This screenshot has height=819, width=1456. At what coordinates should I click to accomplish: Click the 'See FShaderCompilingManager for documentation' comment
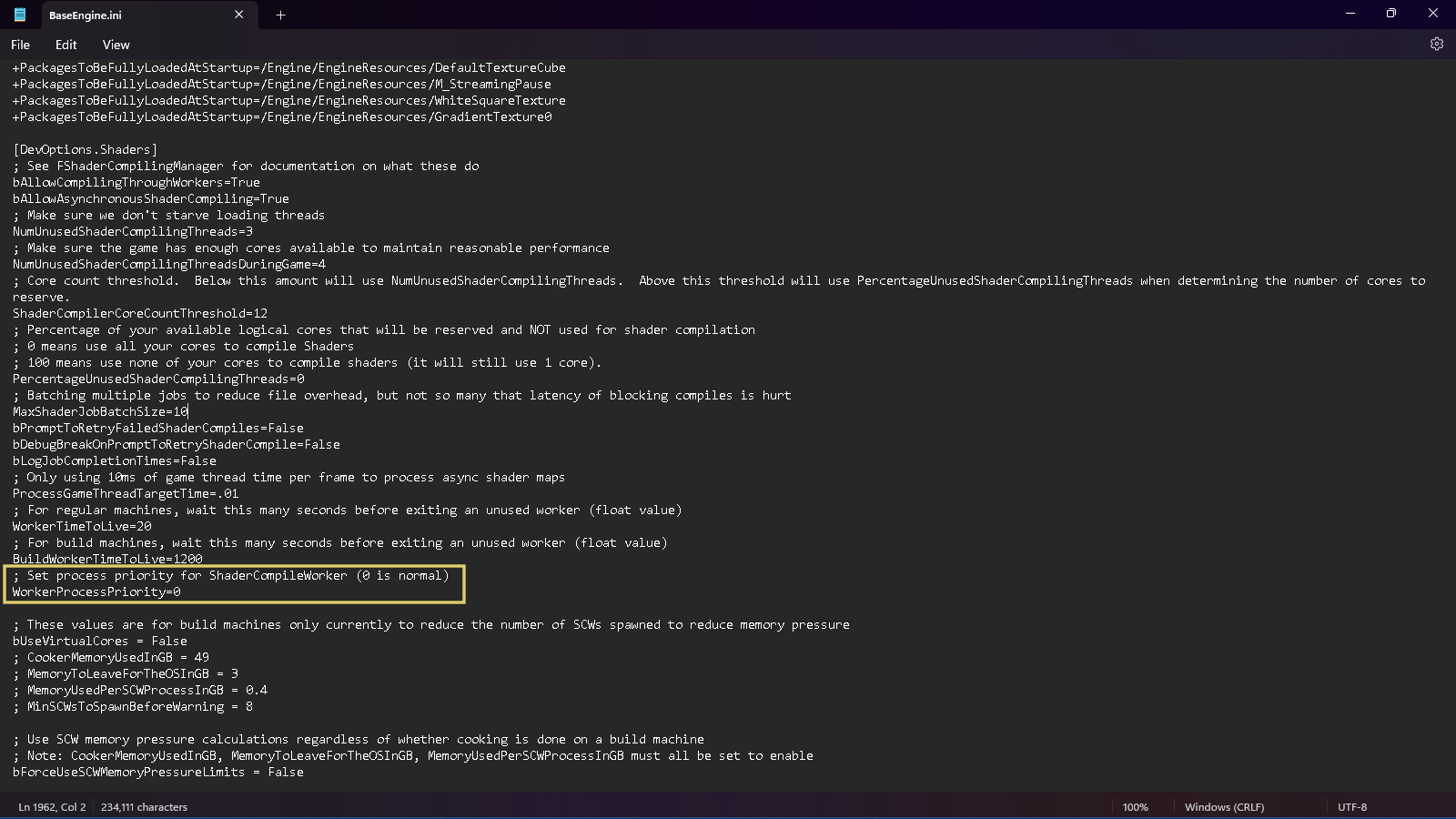[x=246, y=166]
